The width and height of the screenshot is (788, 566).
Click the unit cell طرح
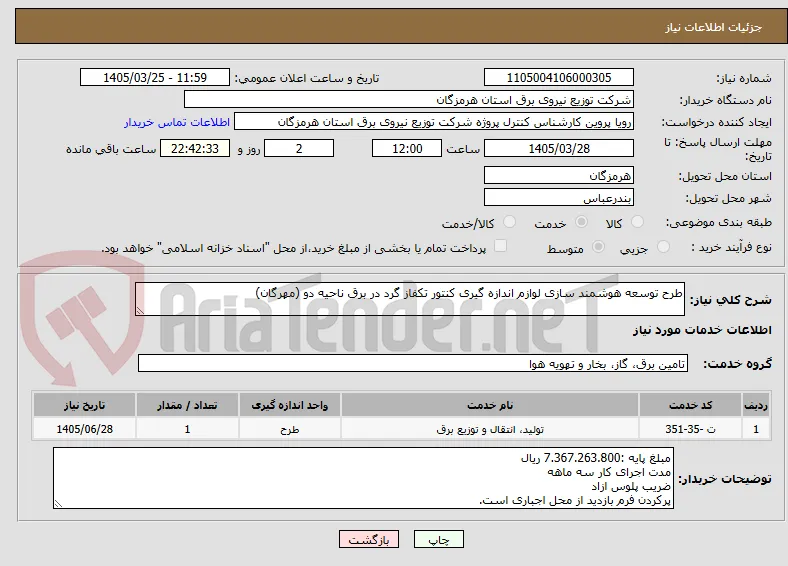pos(290,429)
